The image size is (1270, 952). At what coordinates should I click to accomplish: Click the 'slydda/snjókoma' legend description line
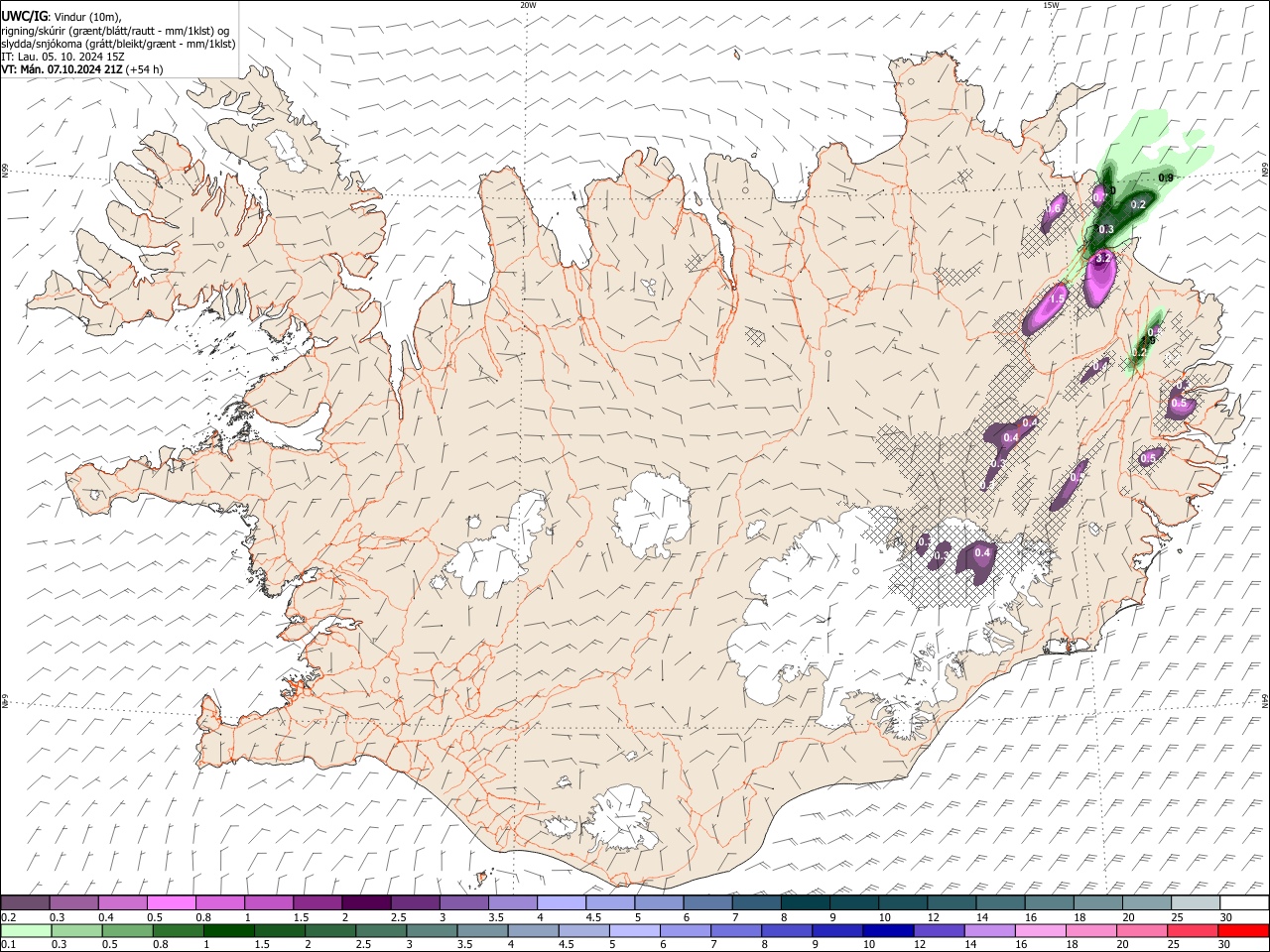click(x=118, y=44)
